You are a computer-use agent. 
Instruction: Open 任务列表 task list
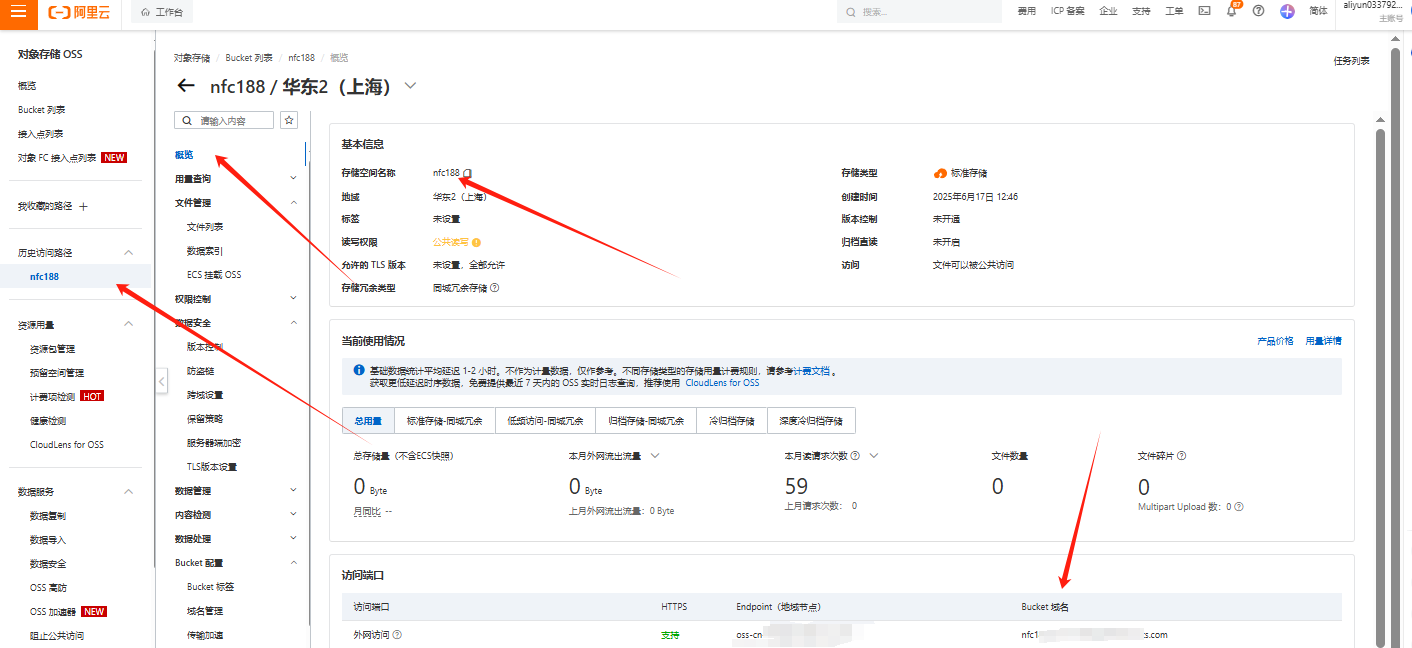point(1352,61)
